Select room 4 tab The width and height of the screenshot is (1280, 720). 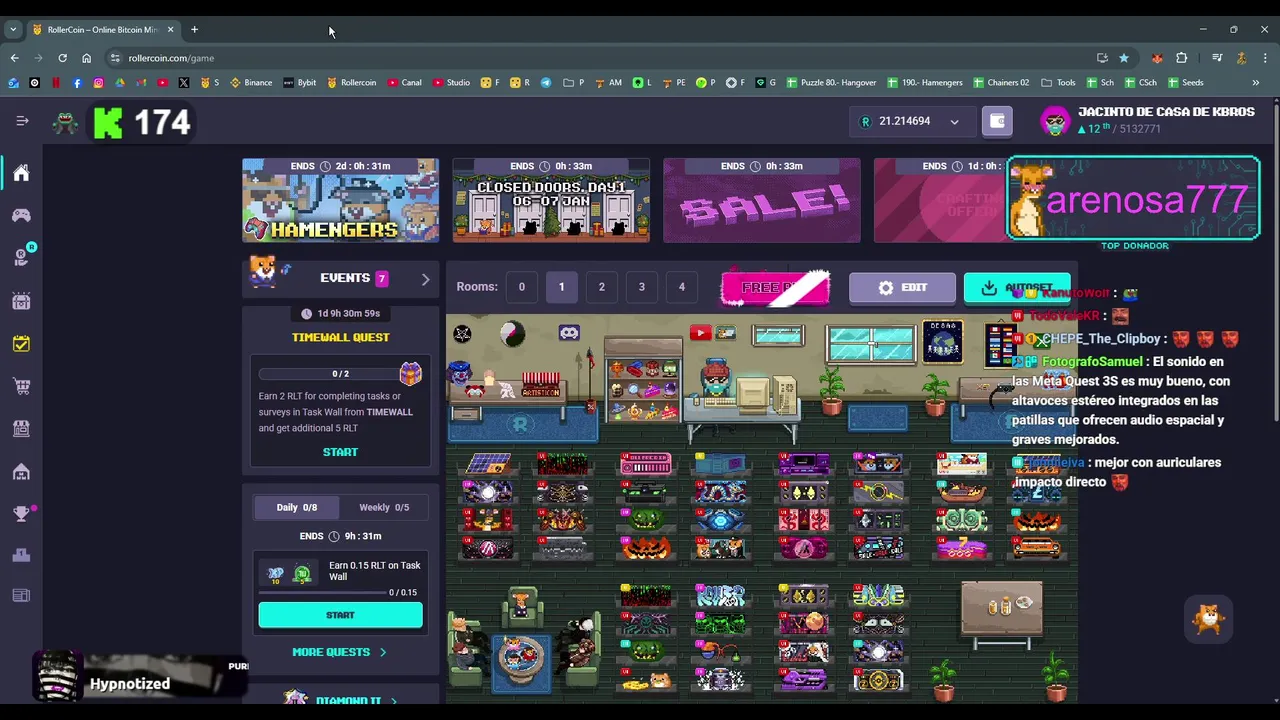(682, 287)
